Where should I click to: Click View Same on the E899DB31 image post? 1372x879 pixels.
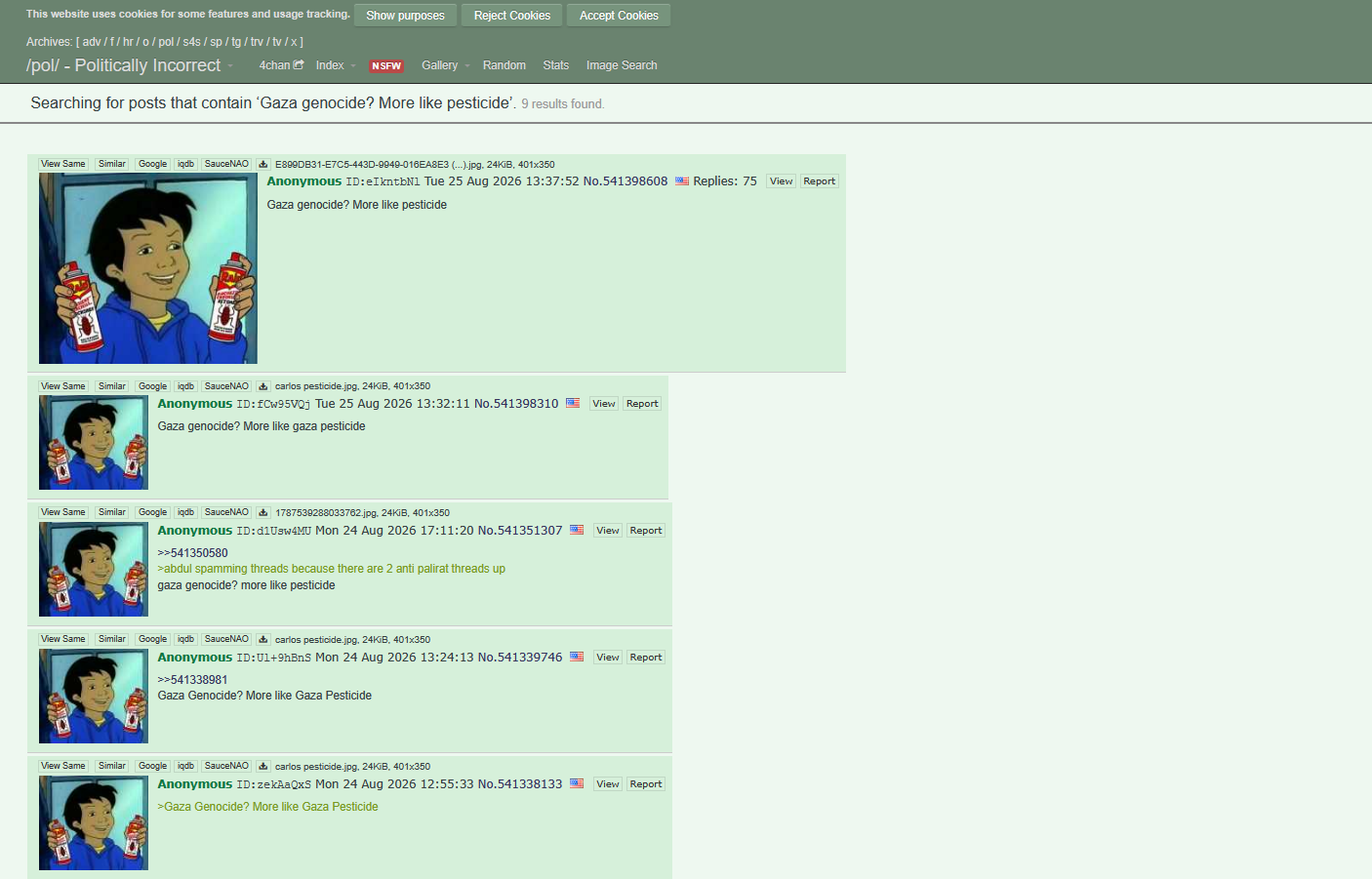pyautogui.click(x=63, y=164)
